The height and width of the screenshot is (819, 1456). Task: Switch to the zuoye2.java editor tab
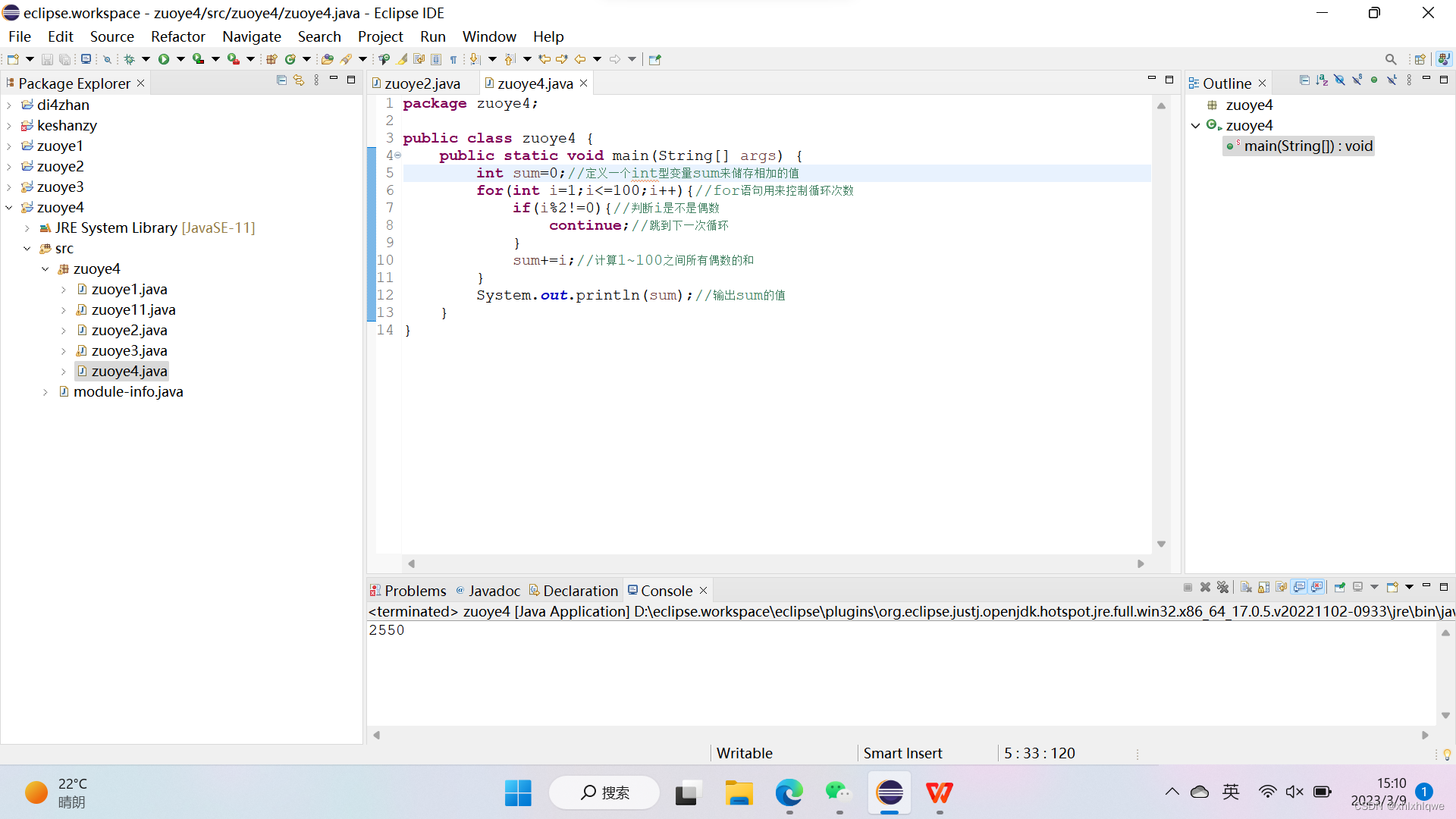tap(422, 83)
